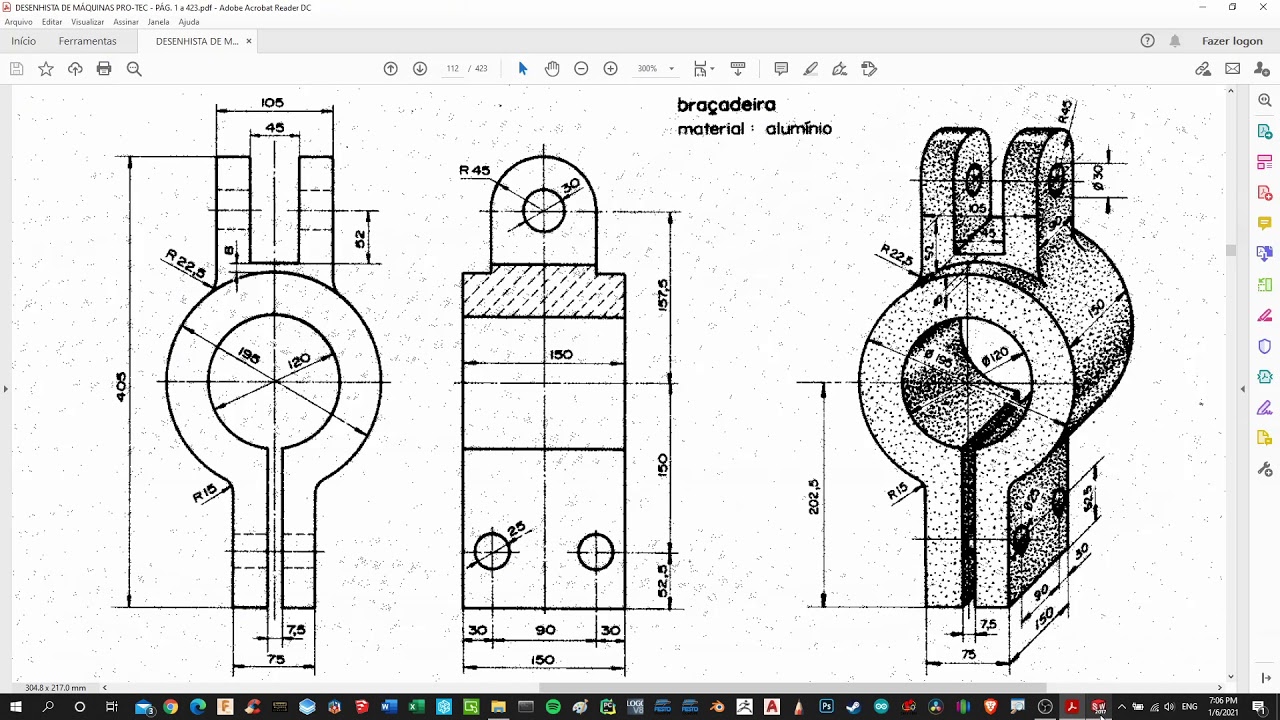Click the page number field showing 112
This screenshot has width=1280, height=720.
(x=452, y=69)
